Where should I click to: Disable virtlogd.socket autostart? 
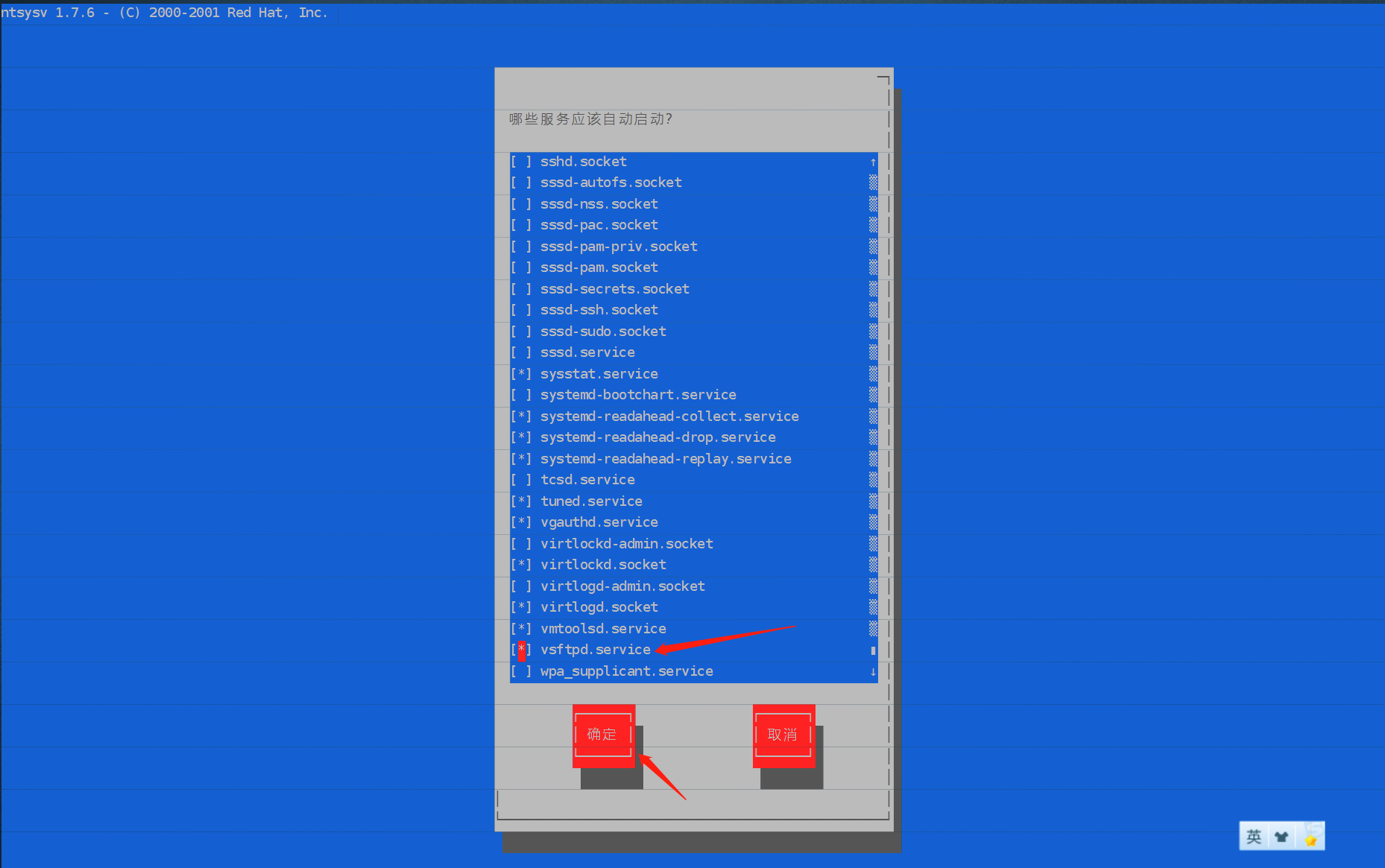click(x=521, y=606)
